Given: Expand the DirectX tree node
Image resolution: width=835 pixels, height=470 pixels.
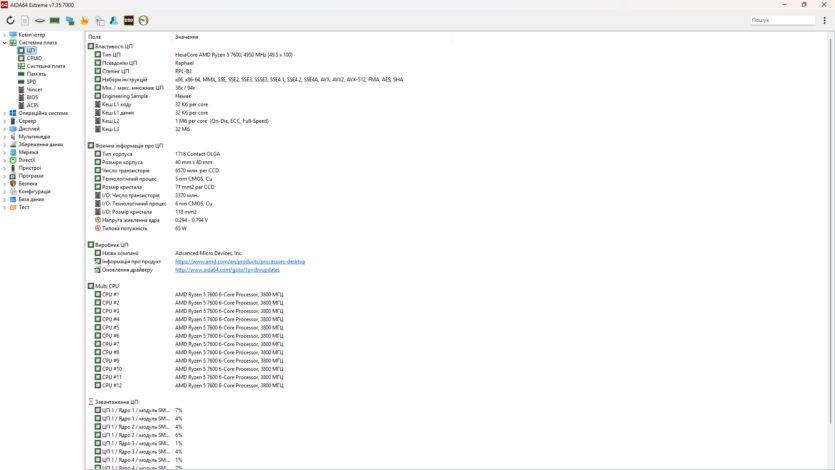Looking at the screenshot, I should pyautogui.click(x=5, y=160).
